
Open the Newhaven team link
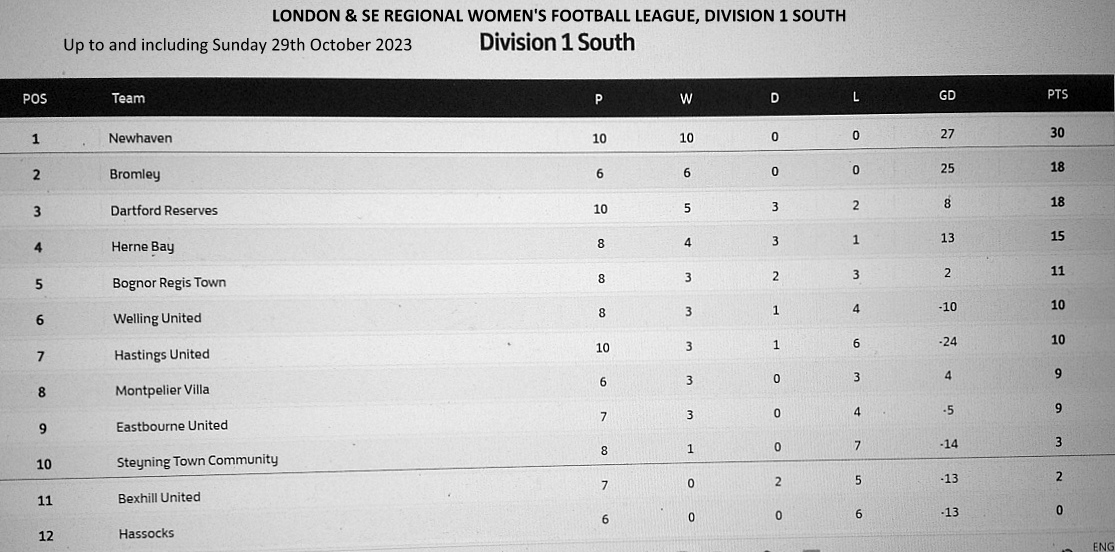pos(140,138)
